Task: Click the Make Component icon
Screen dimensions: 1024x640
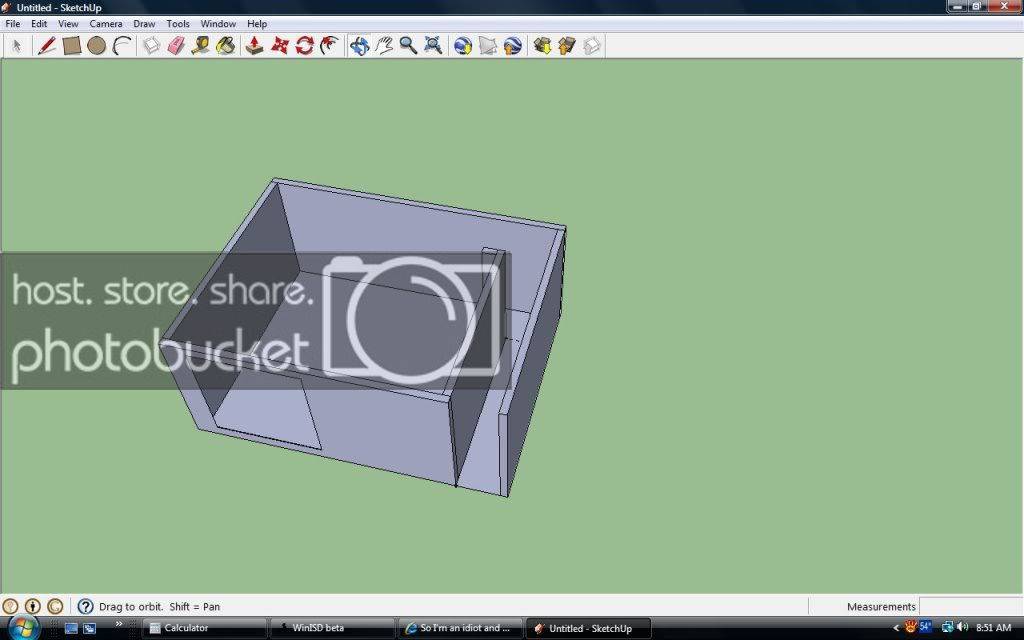Action: [x=152, y=46]
